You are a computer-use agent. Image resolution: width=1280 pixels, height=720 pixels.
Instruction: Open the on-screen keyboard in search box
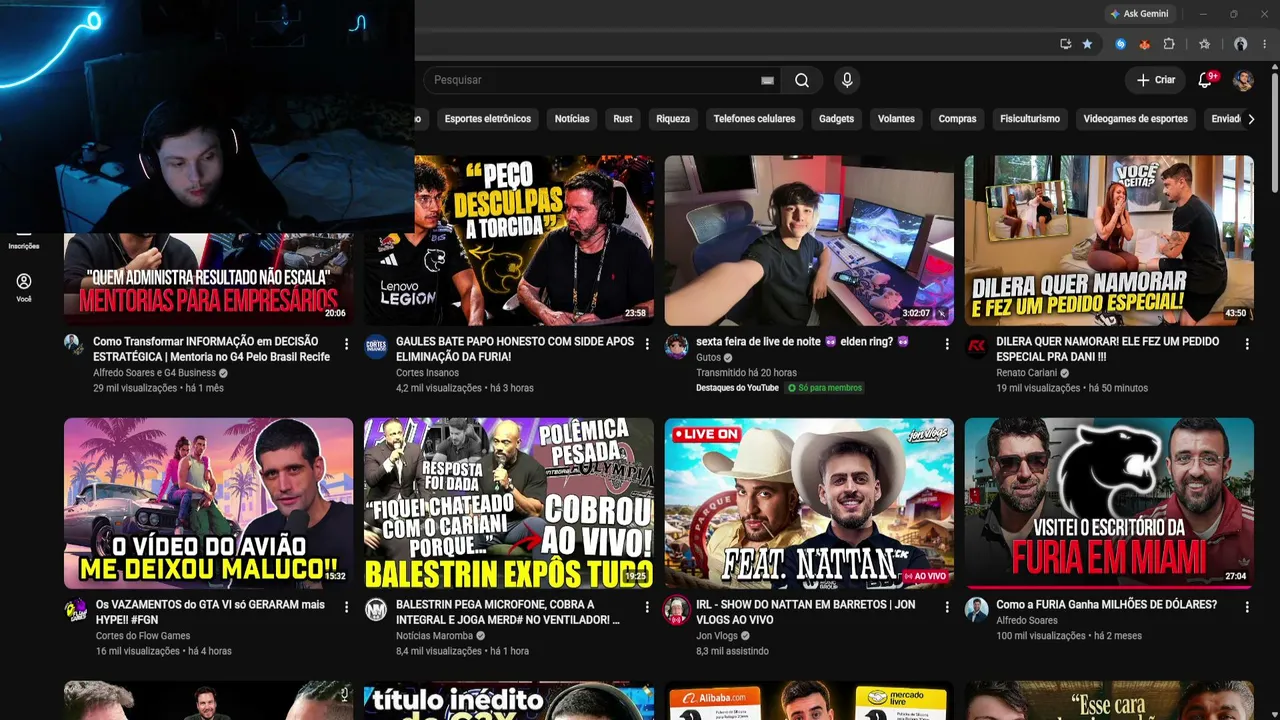[x=767, y=80]
